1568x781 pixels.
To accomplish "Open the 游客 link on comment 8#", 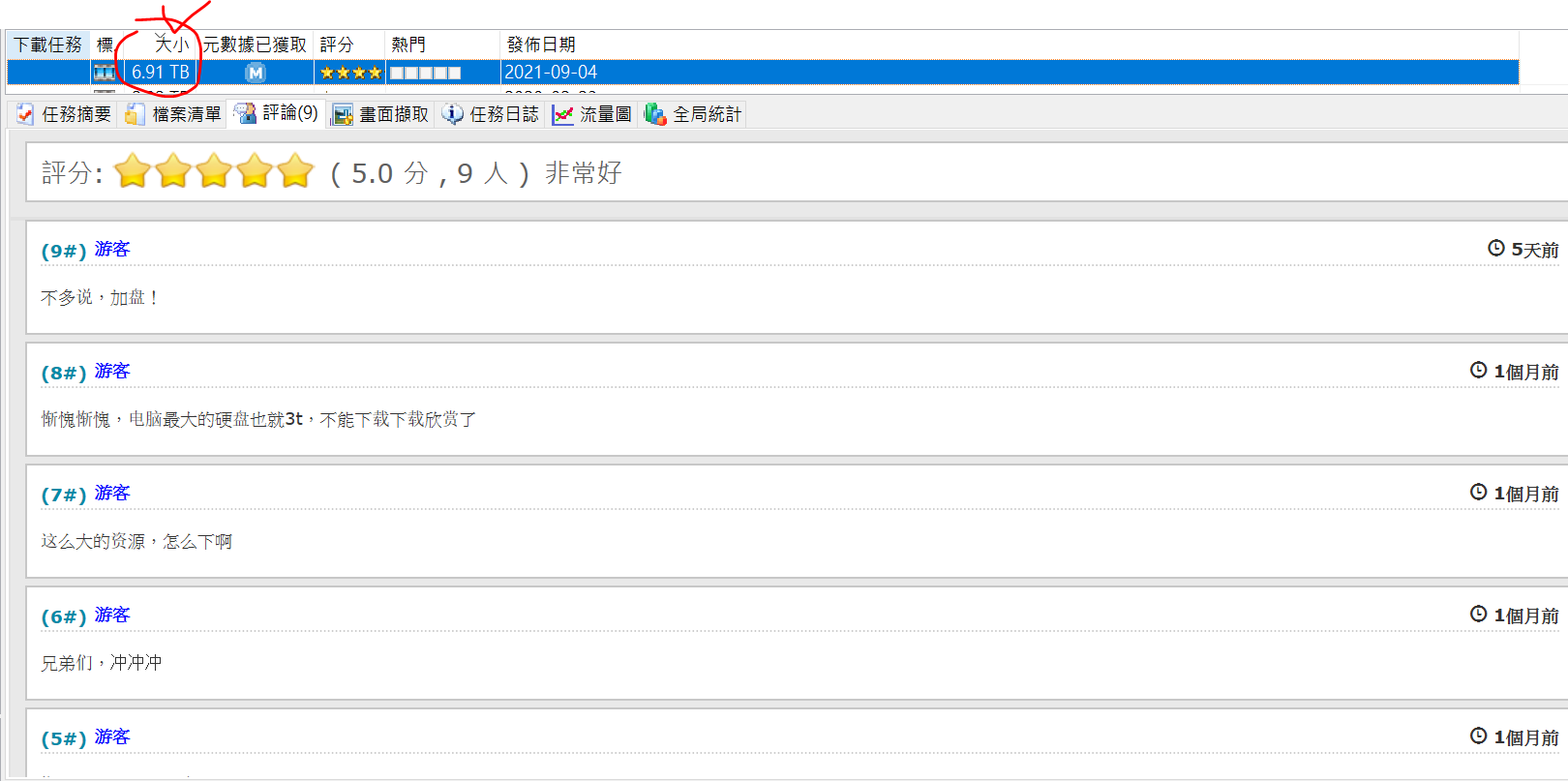I will pyautogui.click(x=112, y=372).
